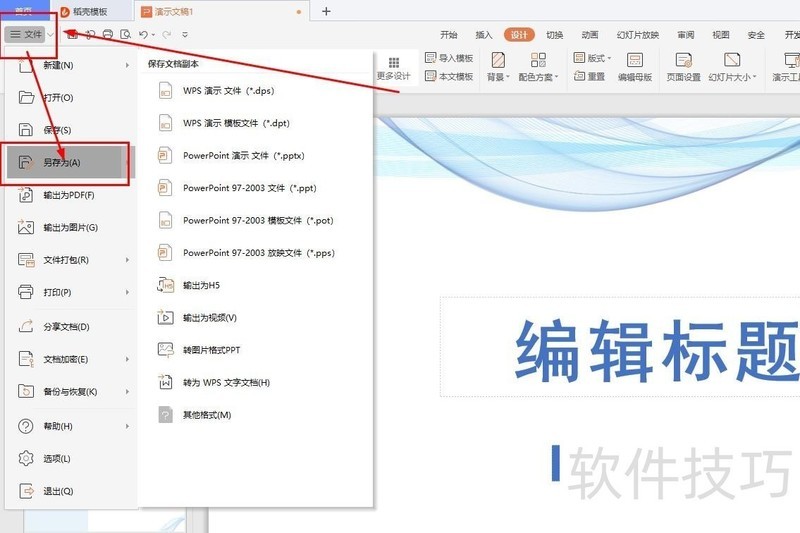Open 备份与恢复(K) submenu
This screenshot has height=533, width=800.
pyautogui.click(x=71, y=392)
